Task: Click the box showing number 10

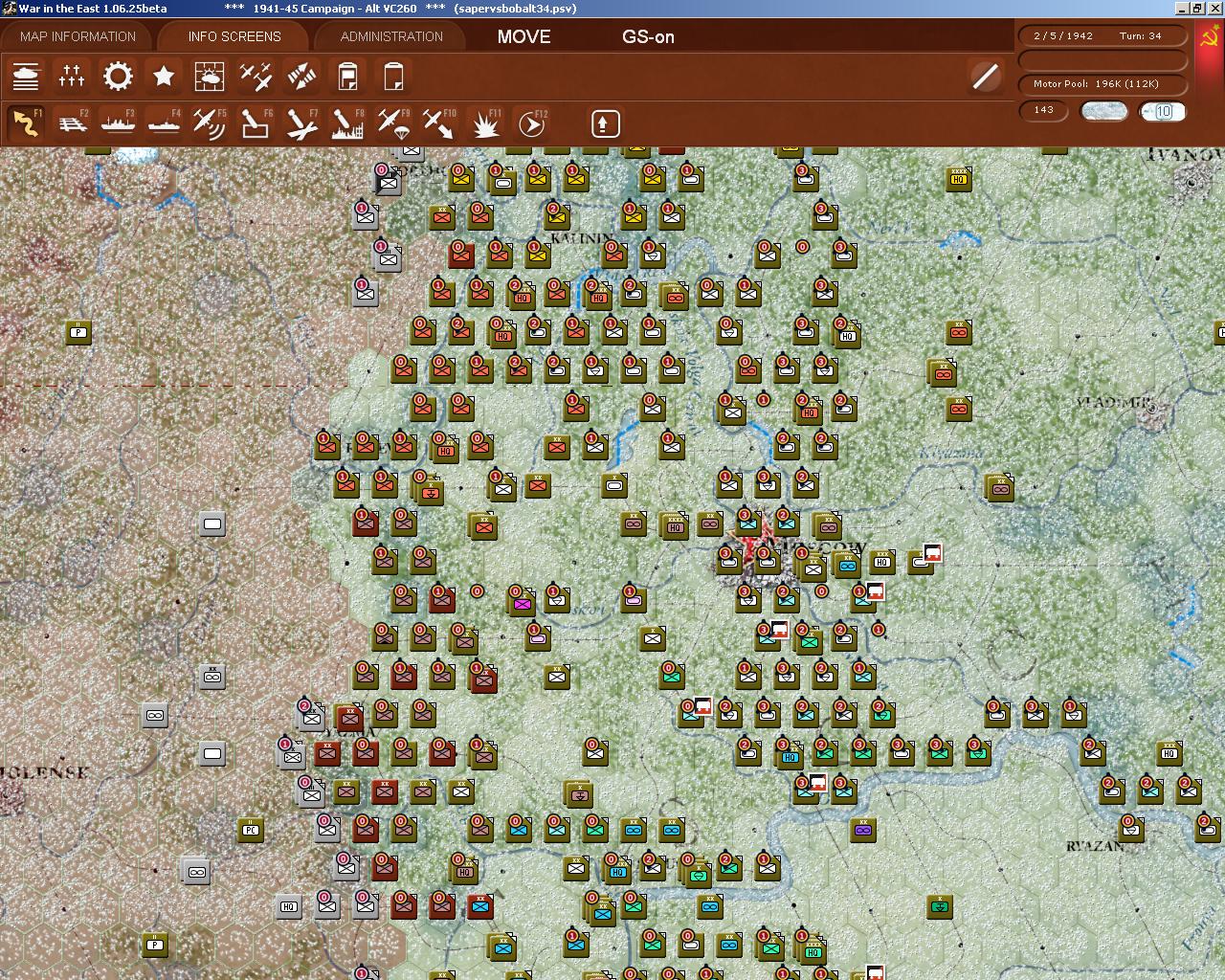Action: coord(1163,111)
